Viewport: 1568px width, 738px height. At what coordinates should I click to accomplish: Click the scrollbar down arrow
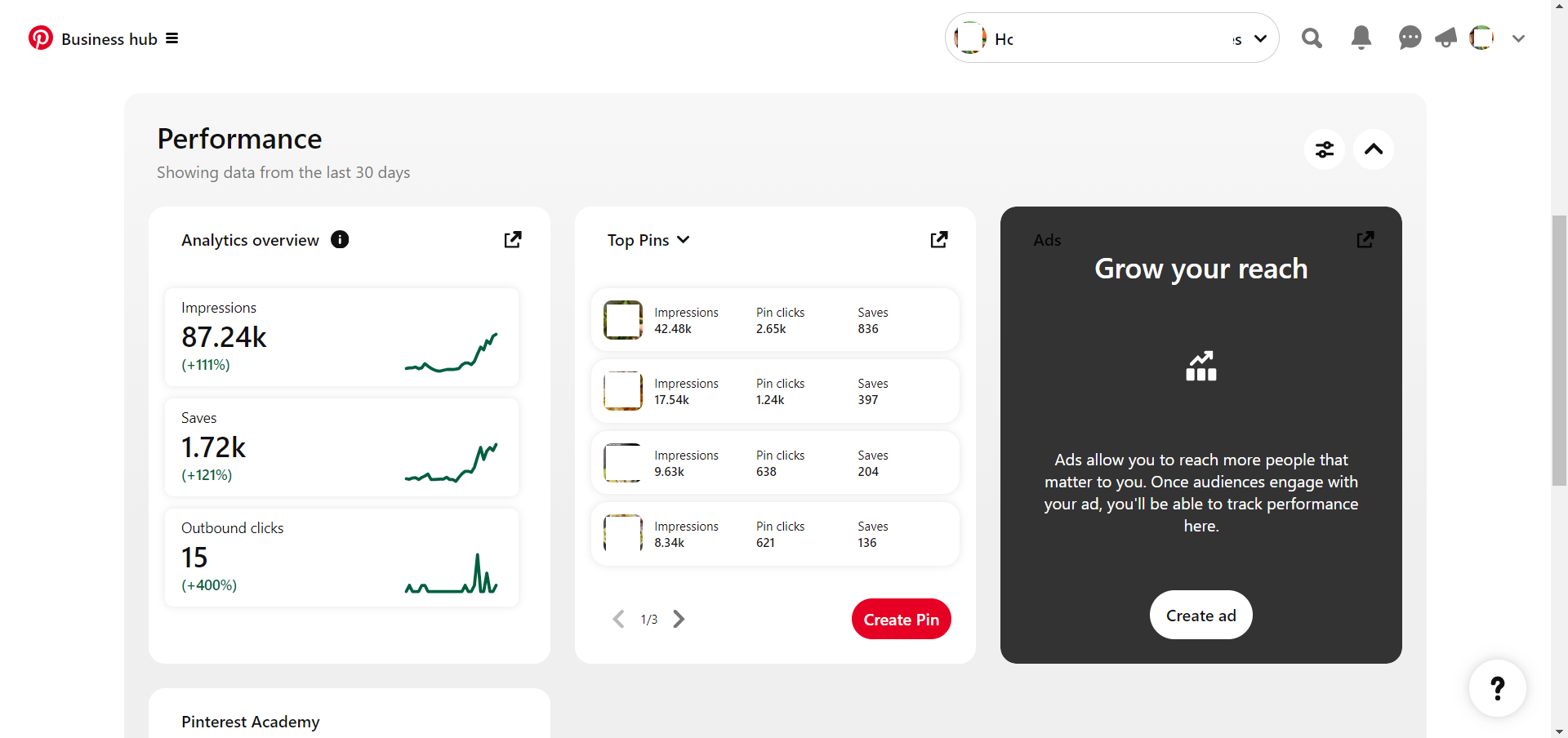[1559, 731]
